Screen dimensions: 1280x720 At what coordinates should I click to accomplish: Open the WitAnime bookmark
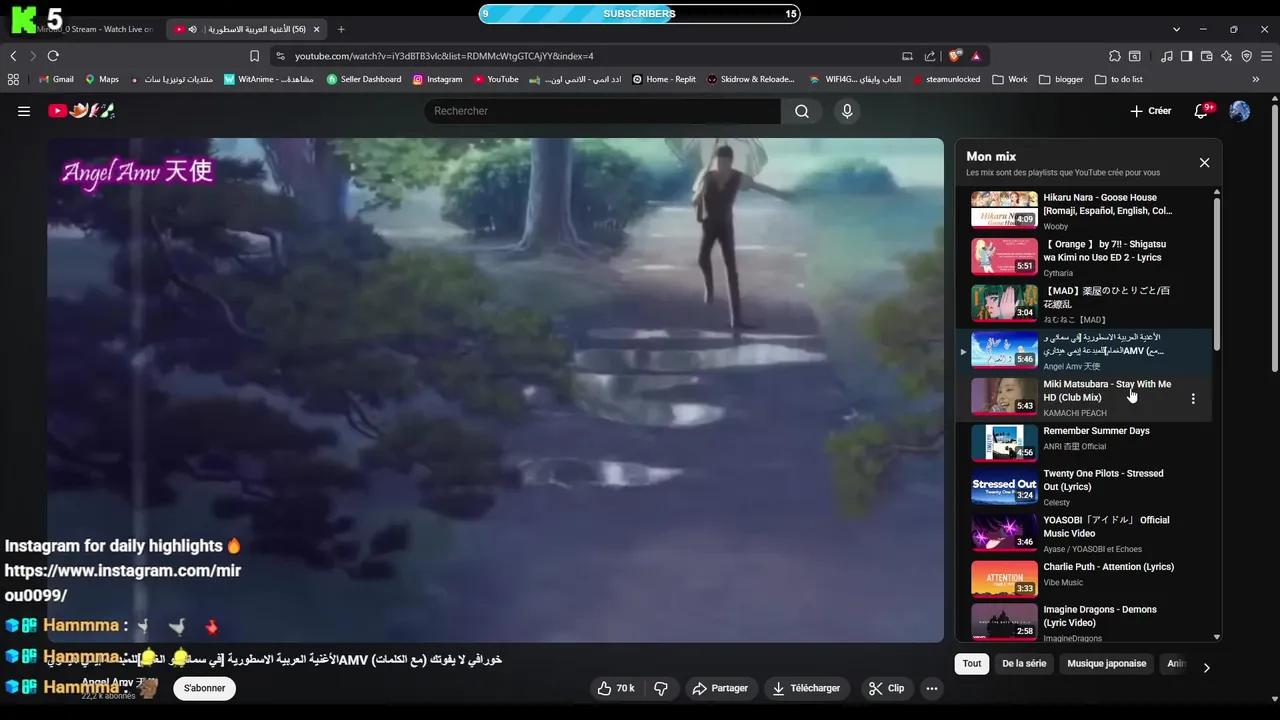pos(269,79)
